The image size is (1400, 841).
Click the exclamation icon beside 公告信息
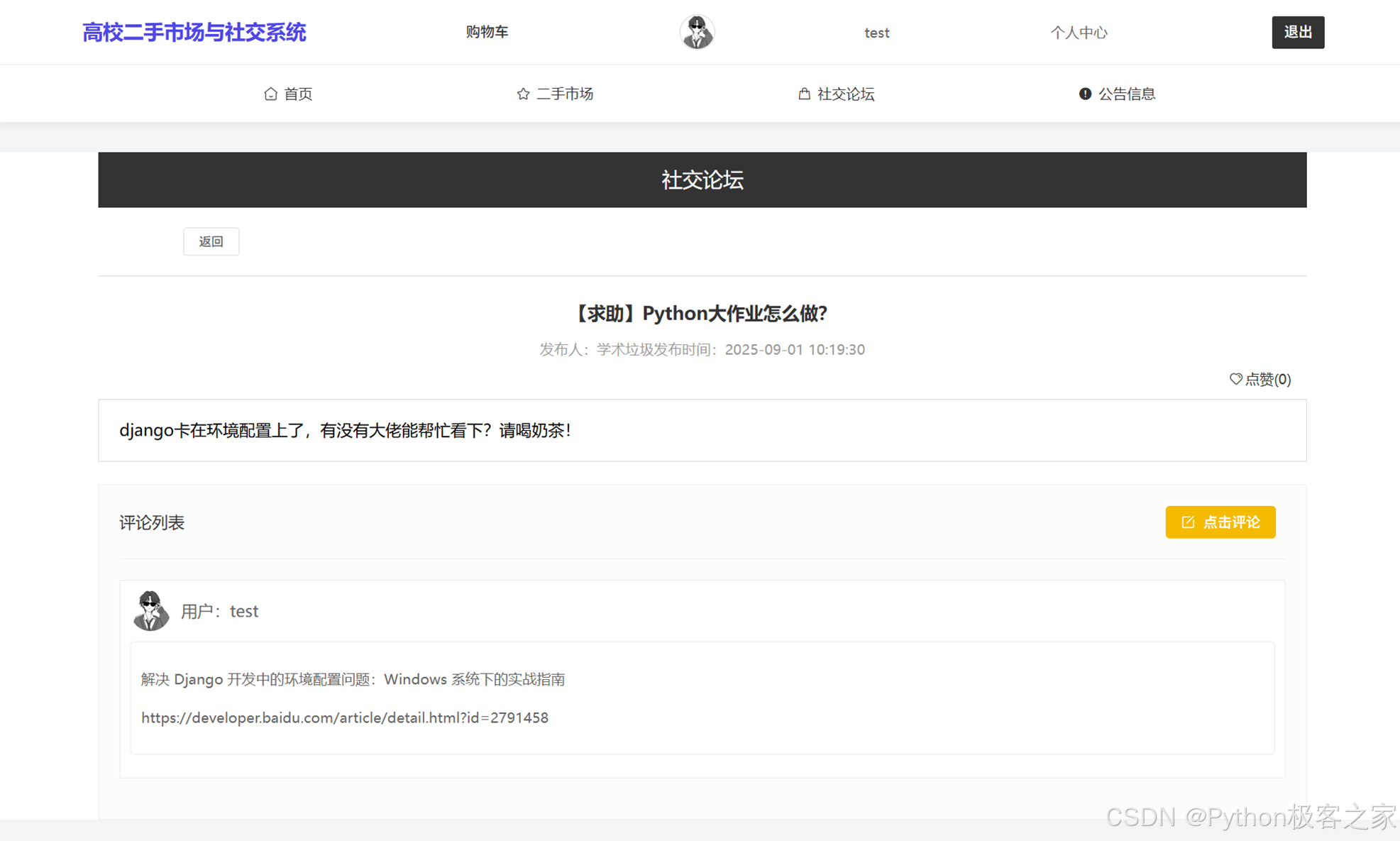1085,94
